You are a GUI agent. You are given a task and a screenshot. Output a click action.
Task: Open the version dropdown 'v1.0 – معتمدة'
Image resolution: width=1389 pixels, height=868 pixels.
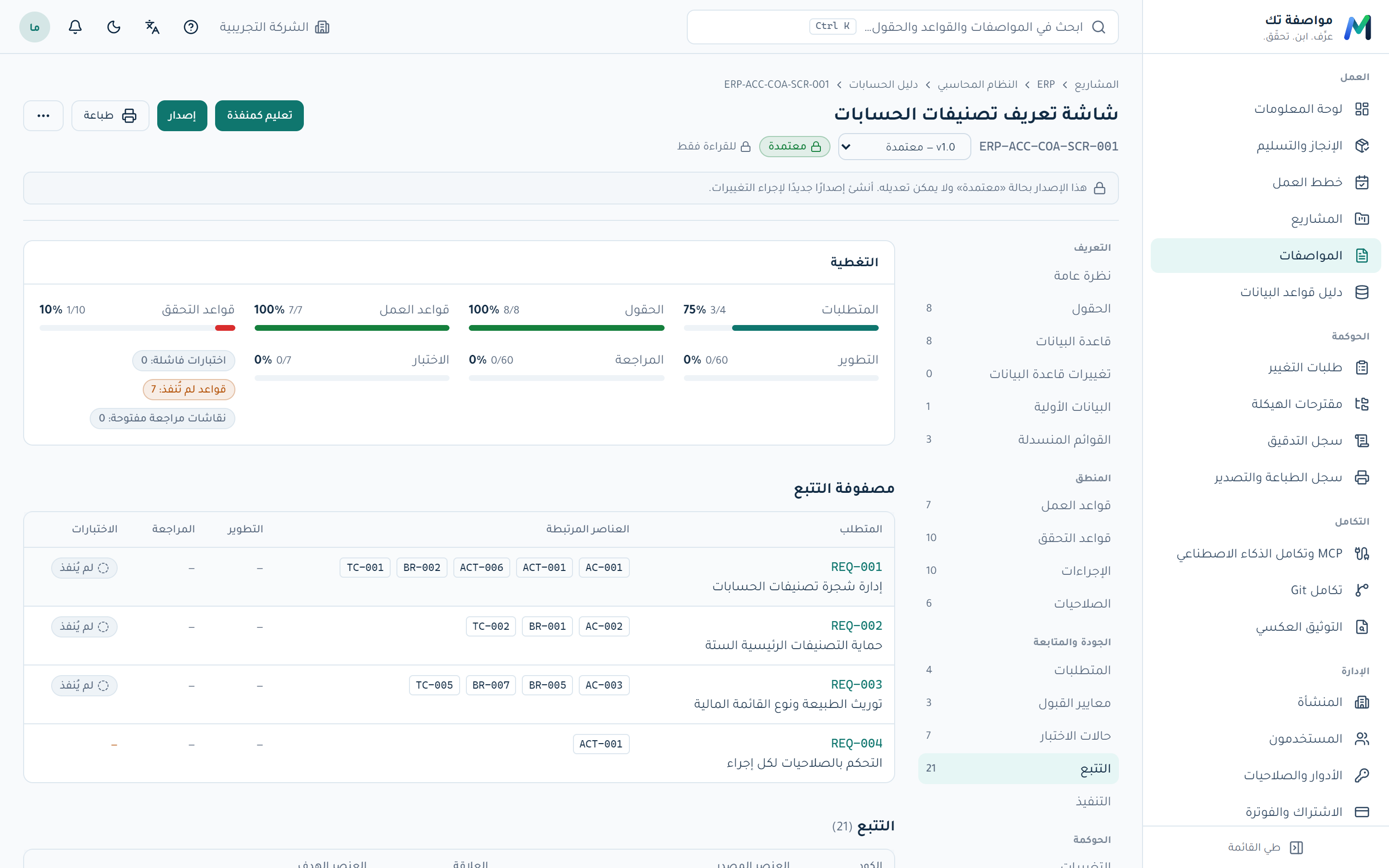[x=905, y=147]
